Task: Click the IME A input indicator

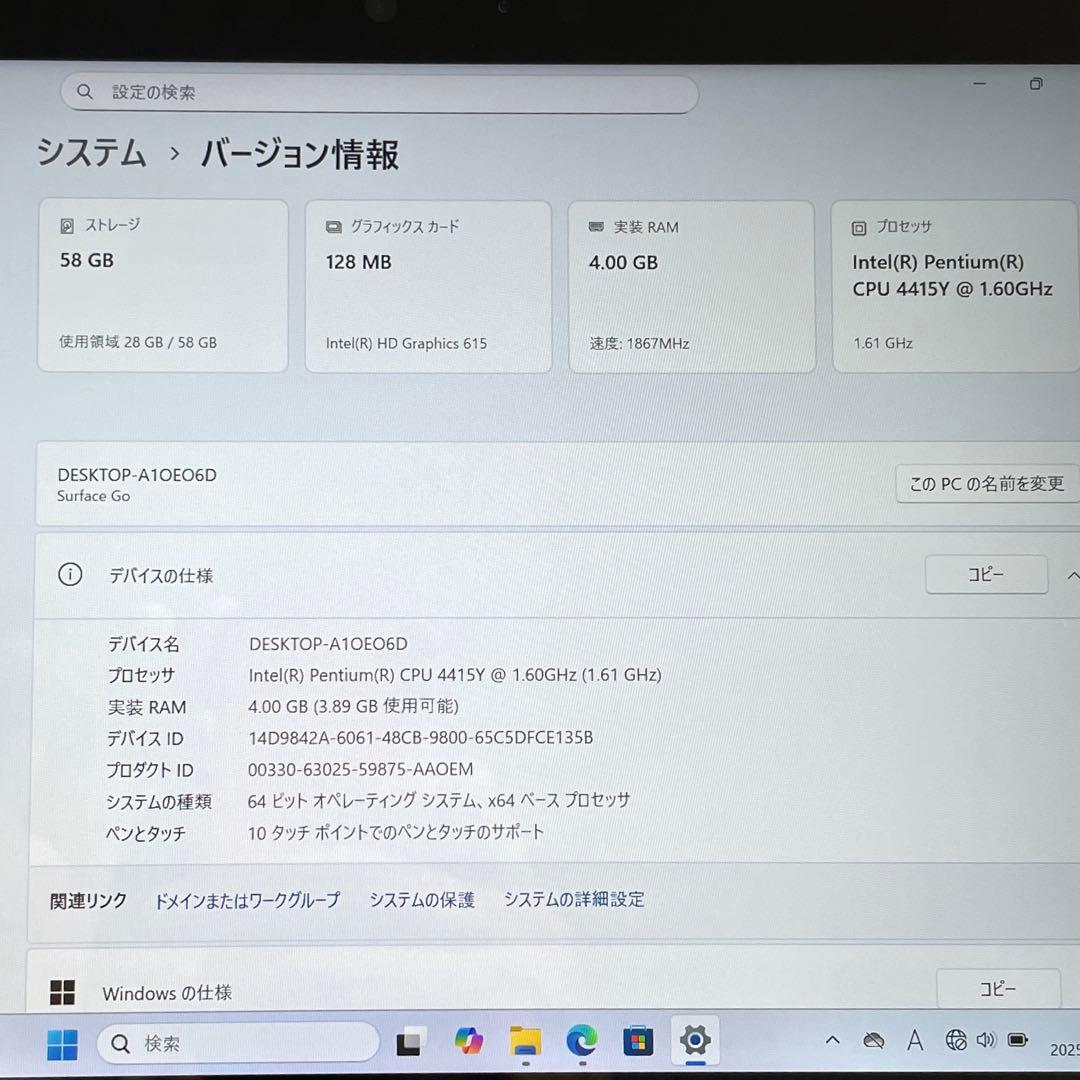Action: [915, 1040]
